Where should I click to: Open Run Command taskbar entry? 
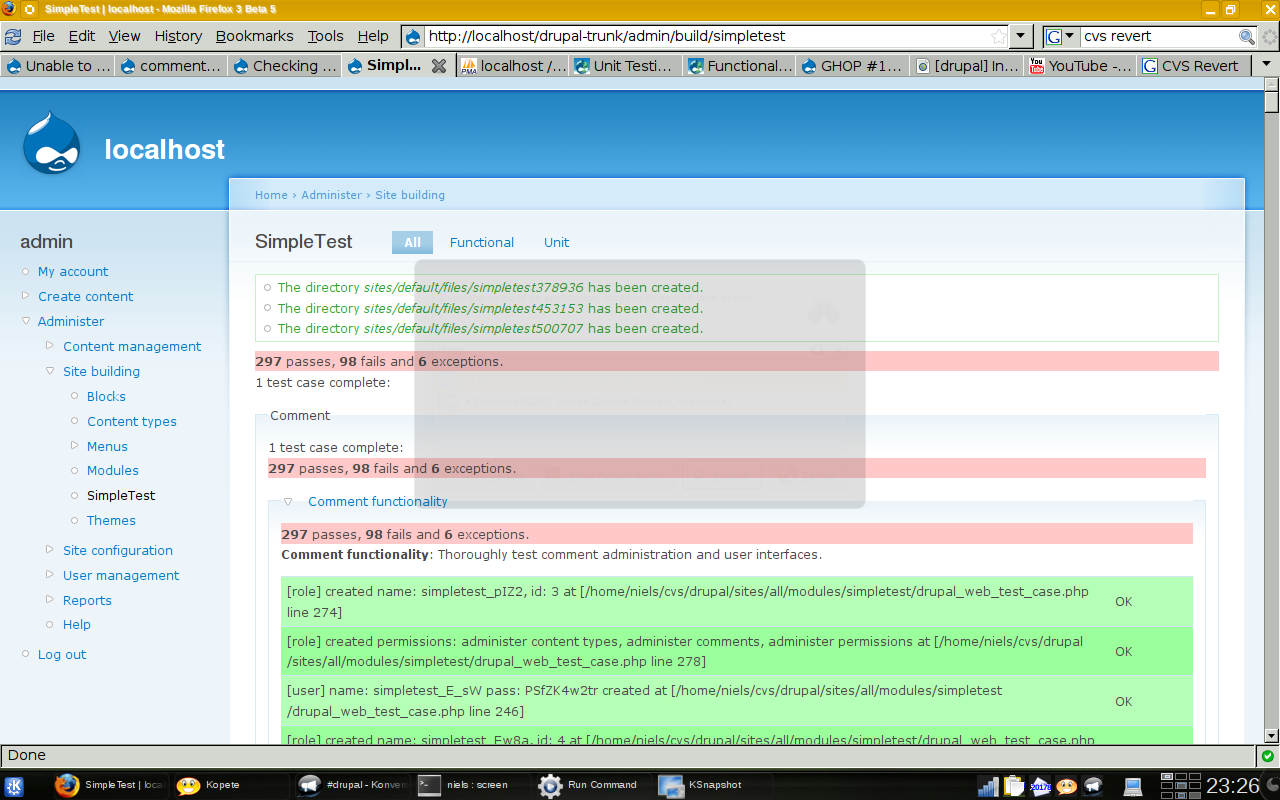pos(594,785)
